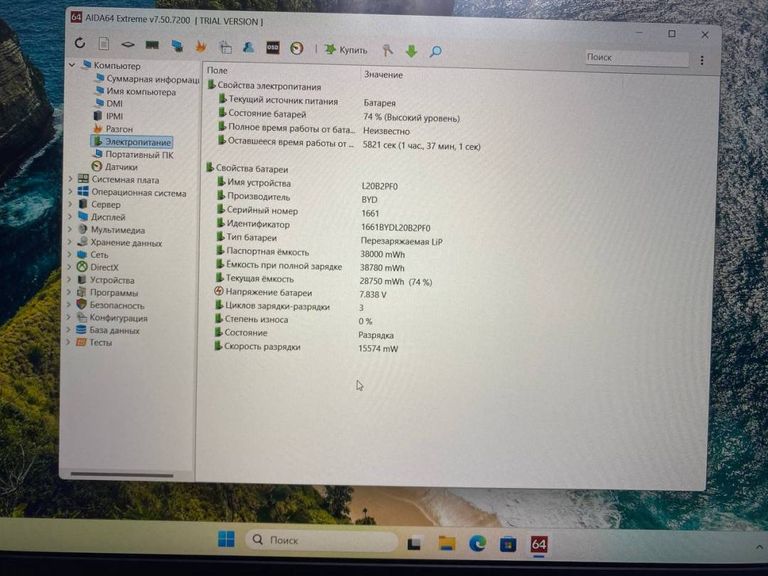Screen dimensions: 768x576
Task: Open the OSD panel icon
Action: 272,48
